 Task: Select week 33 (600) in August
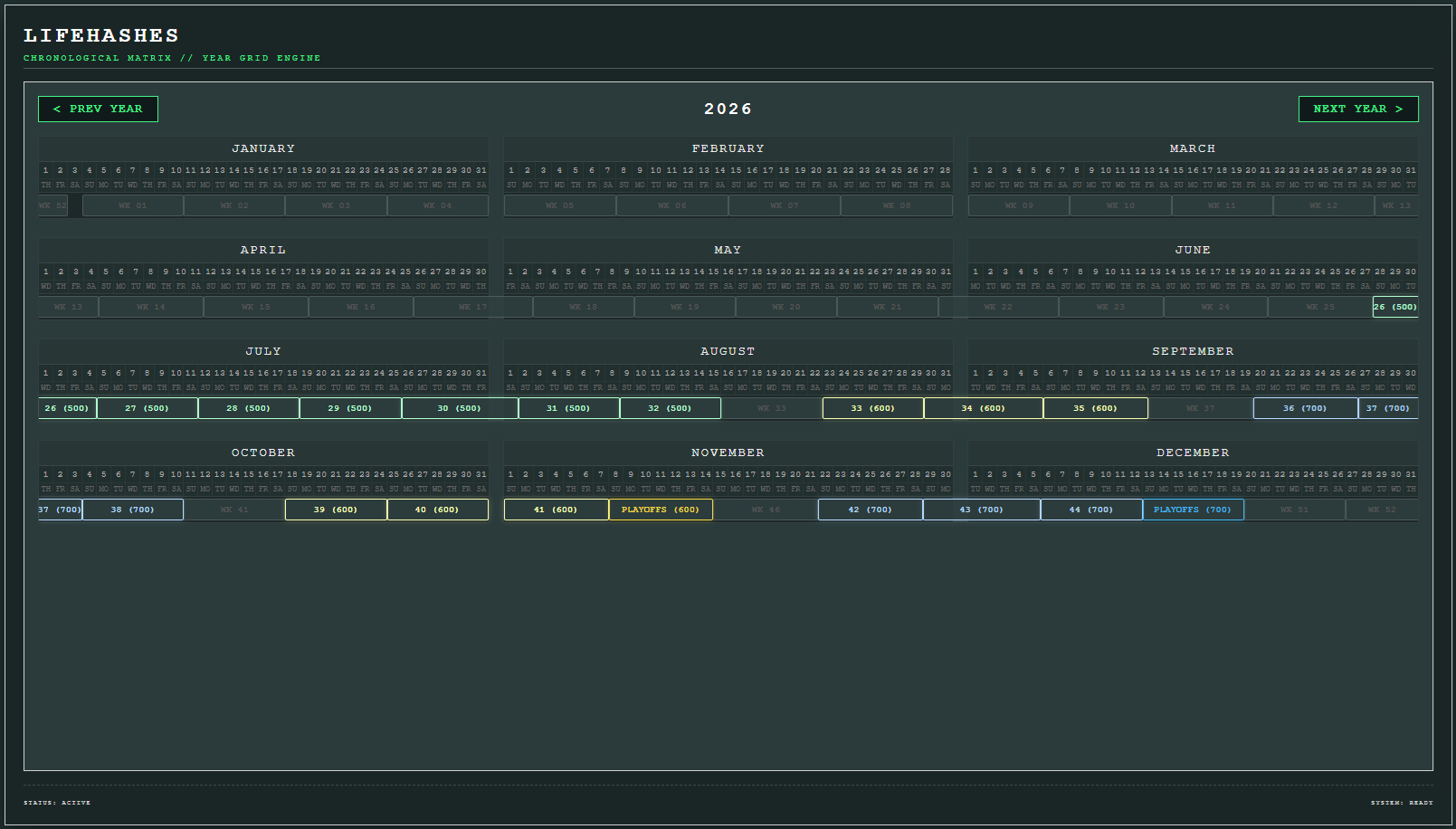point(873,408)
